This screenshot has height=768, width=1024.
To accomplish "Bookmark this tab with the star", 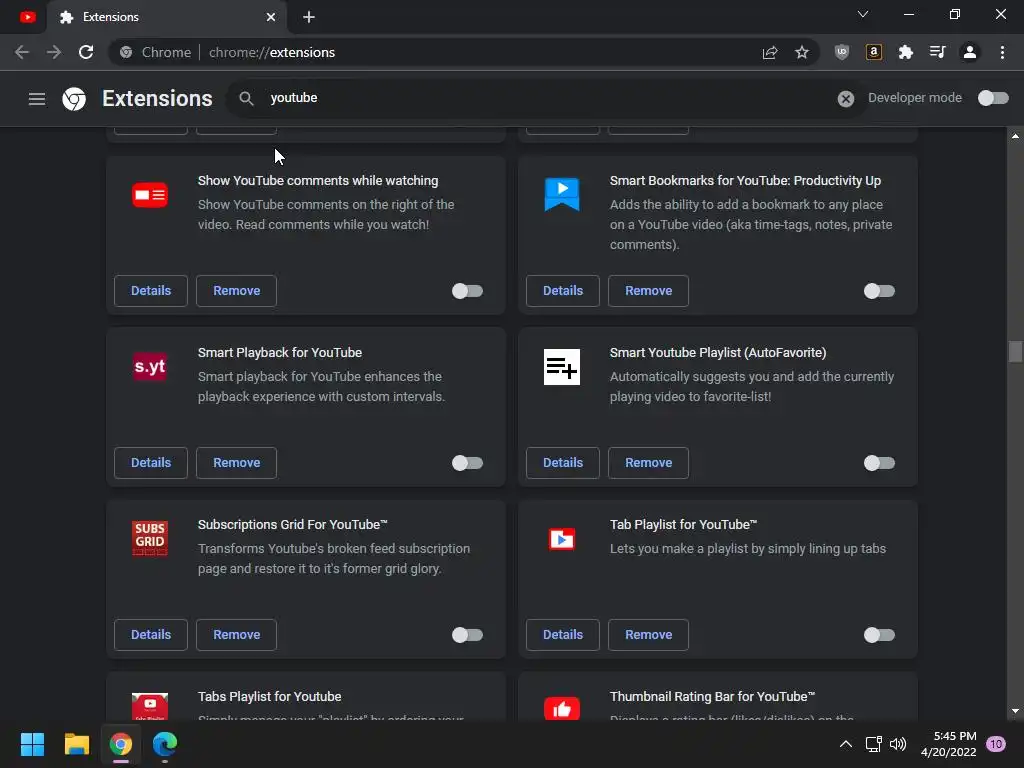I will click(802, 52).
